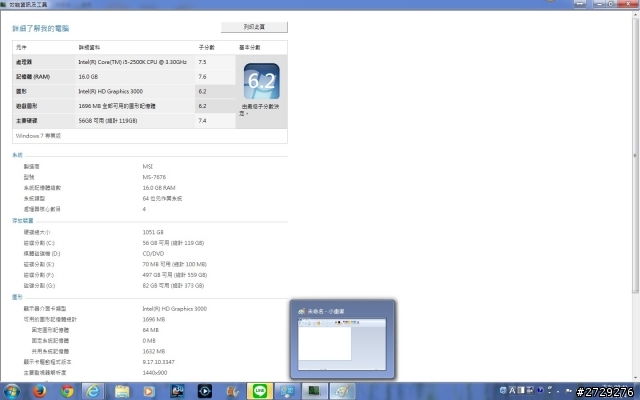Switch to the Paint window taskbar button
Screen dimensions: 640x400
[x=342, y=391]
